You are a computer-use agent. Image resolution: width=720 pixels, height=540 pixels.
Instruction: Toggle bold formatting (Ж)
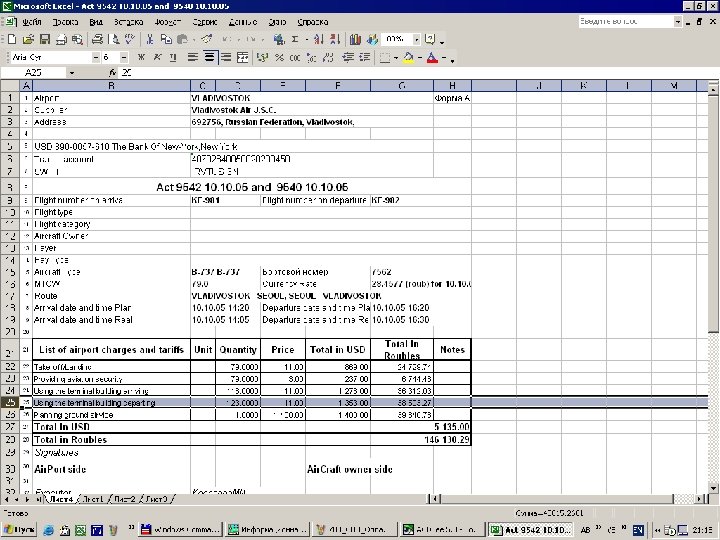(x=141, y=57)
